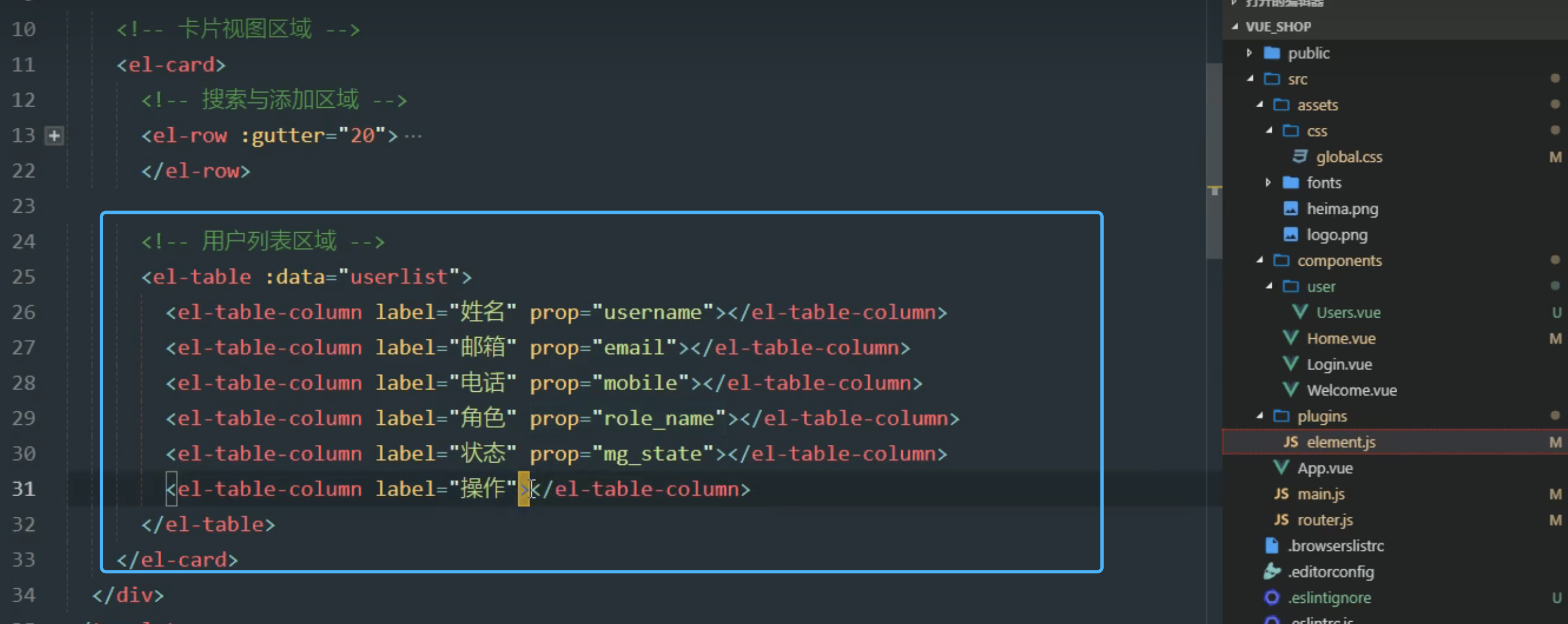Expand the public folder
This screenshot has height=624, width=1568.
tap(1249, 53)
